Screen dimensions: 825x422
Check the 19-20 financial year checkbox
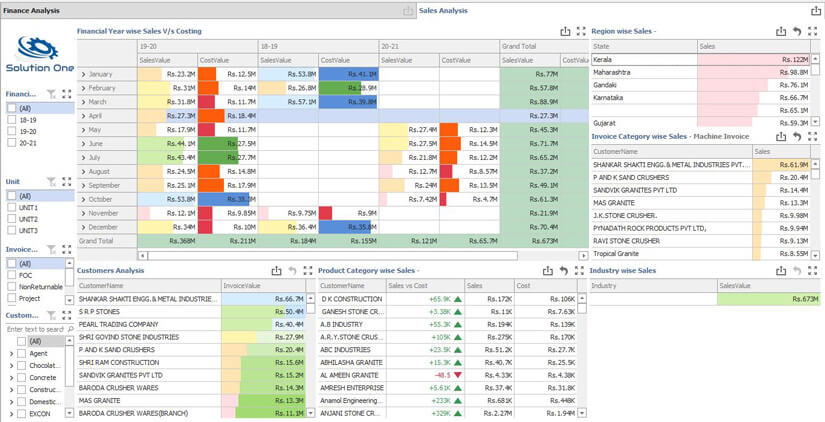click(x=12, y=131)
